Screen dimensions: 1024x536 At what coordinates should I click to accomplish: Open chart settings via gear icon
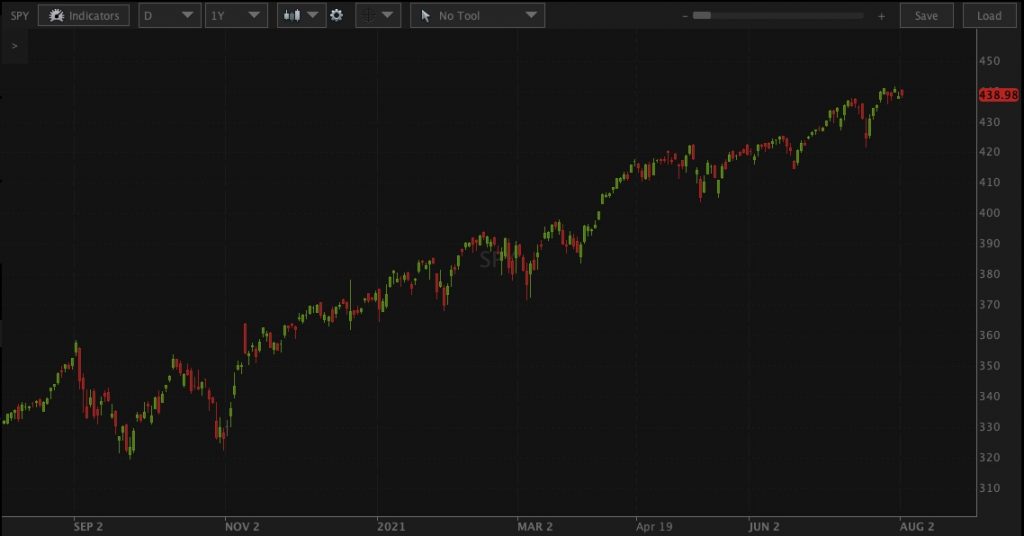tap(337, 16)
